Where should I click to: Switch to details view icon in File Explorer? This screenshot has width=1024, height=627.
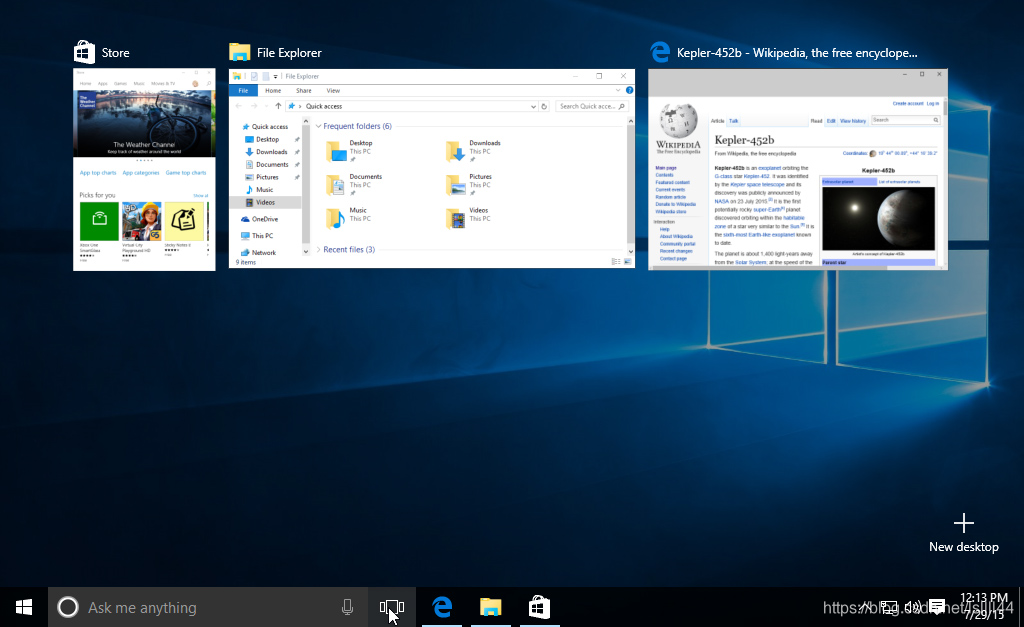[616, 262]
